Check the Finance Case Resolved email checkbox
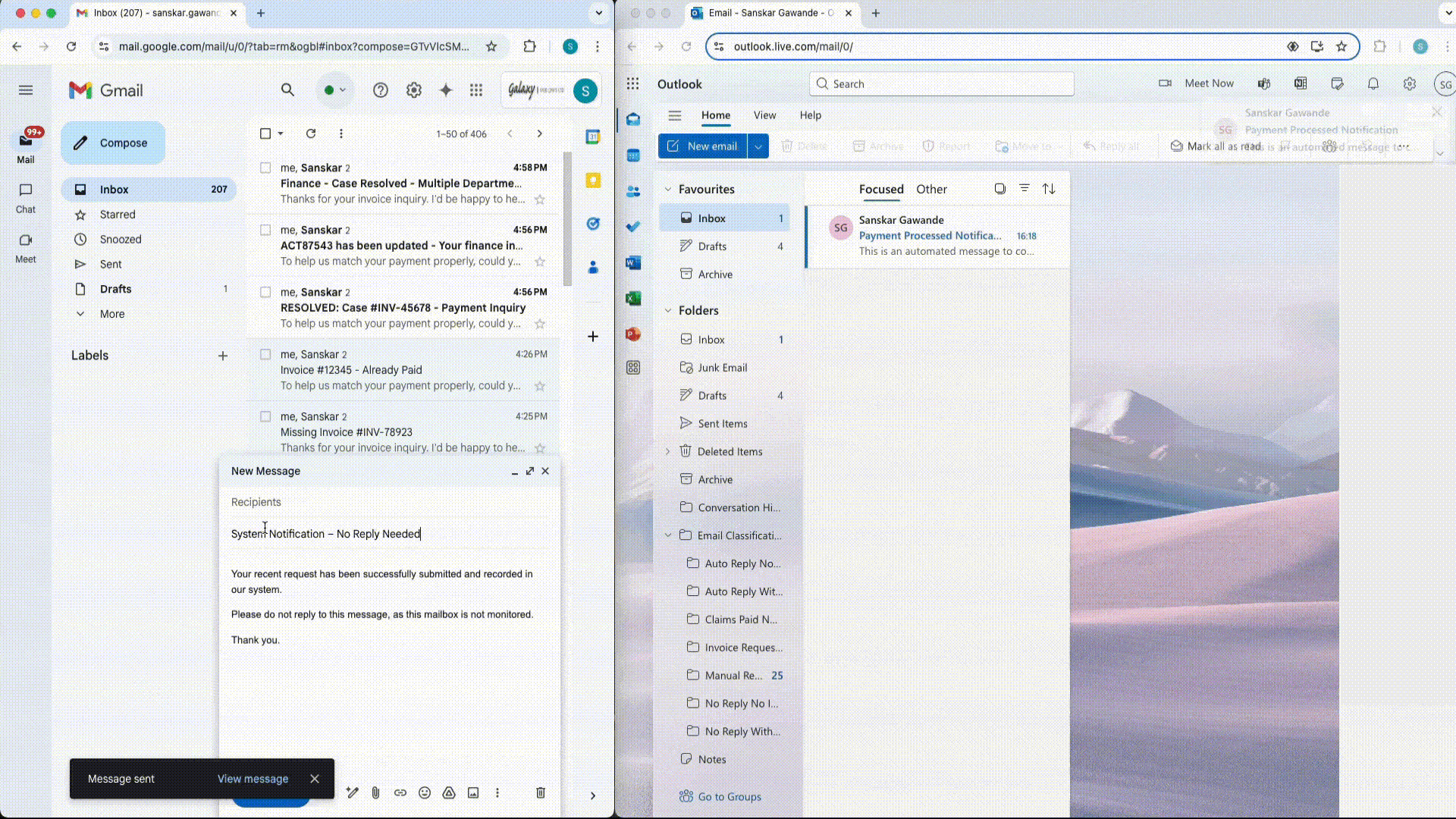The height and width of the screenshot is (819, 1456). (x=265, y=168)
